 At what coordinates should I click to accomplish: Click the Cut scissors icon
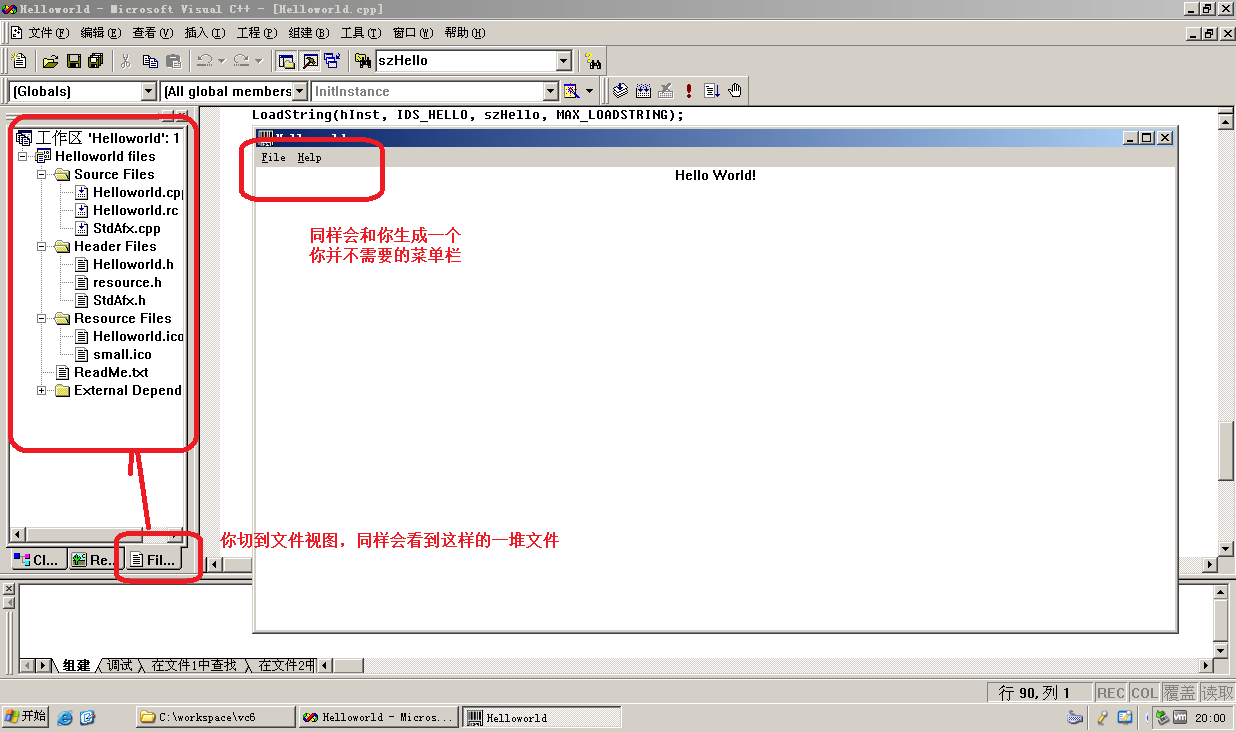[x=126, y=61]
